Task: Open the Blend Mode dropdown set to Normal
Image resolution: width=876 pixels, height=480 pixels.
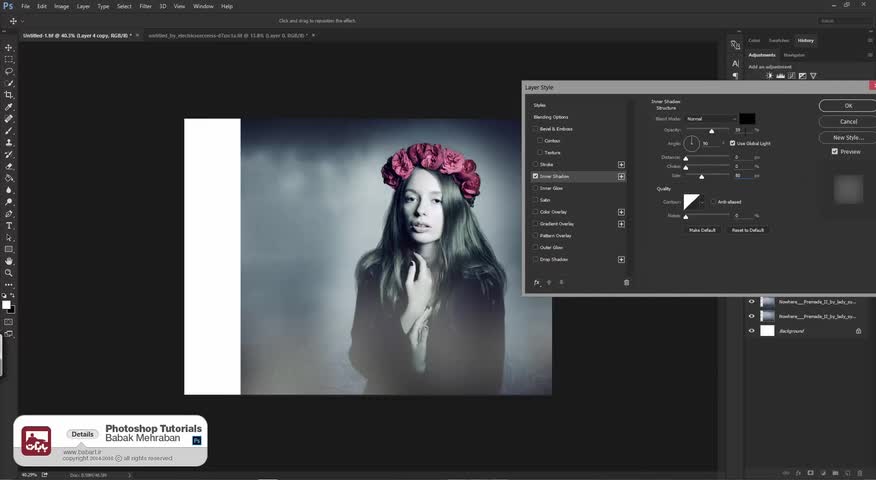Action: click(711, 118)
